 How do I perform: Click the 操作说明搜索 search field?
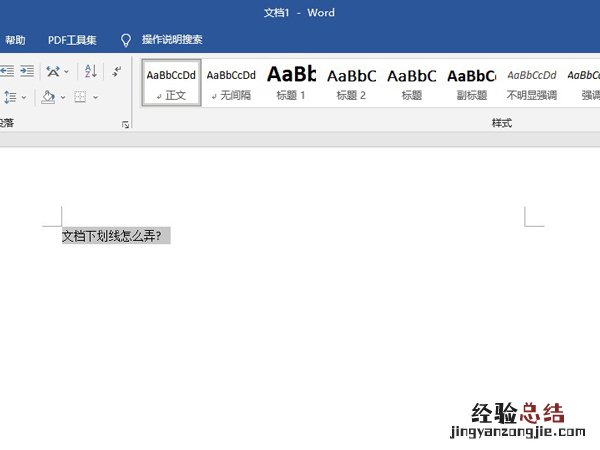point(172,40)
